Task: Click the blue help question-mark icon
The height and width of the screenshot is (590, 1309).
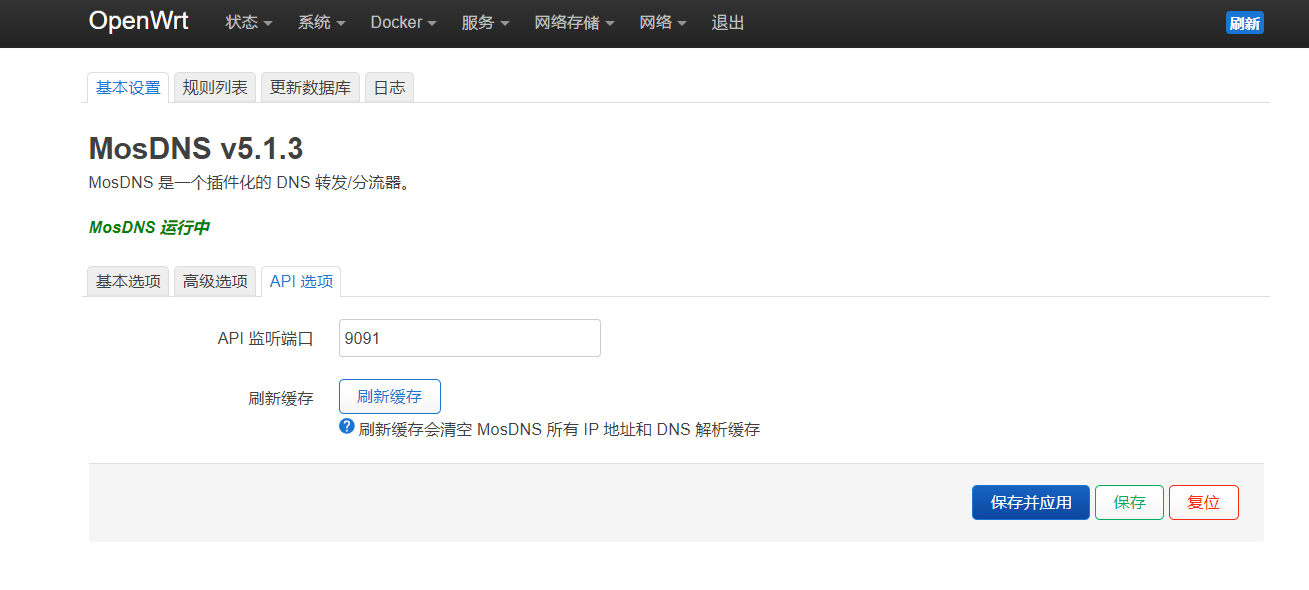Action: coord(347,426)
